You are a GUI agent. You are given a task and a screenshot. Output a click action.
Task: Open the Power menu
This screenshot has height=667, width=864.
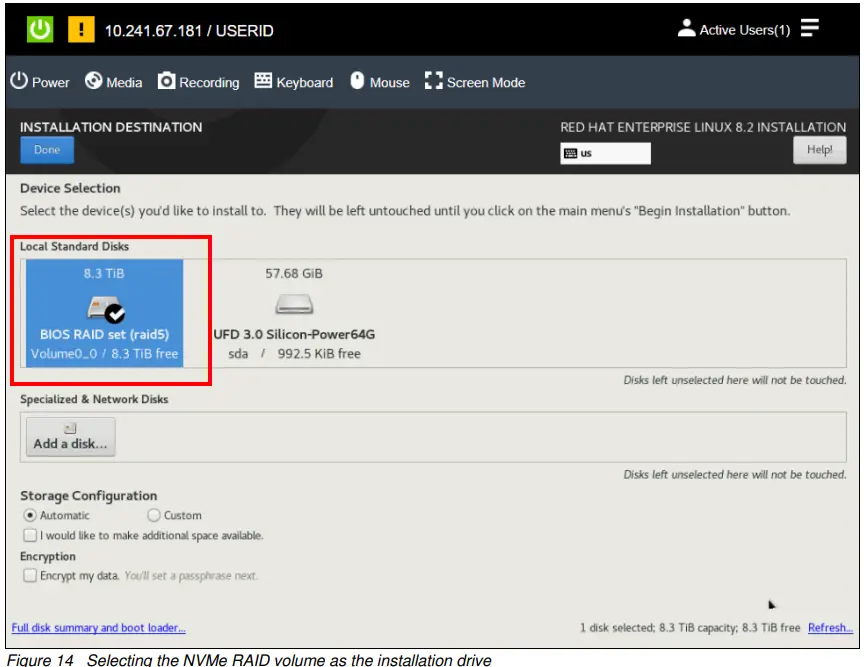pos(40,82)
